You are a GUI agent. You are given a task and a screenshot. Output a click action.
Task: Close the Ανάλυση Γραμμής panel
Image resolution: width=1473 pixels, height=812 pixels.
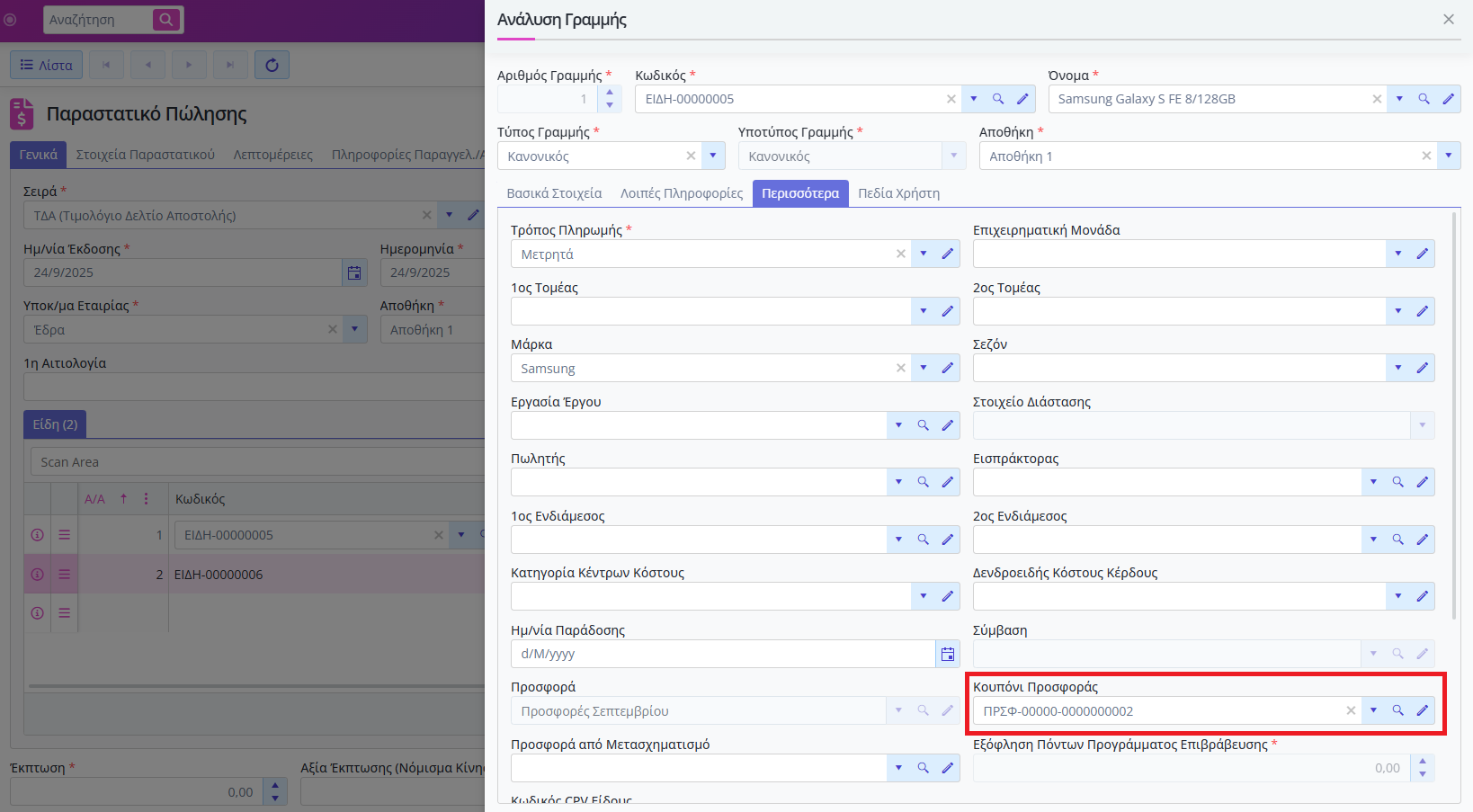tap(1448, 20)
